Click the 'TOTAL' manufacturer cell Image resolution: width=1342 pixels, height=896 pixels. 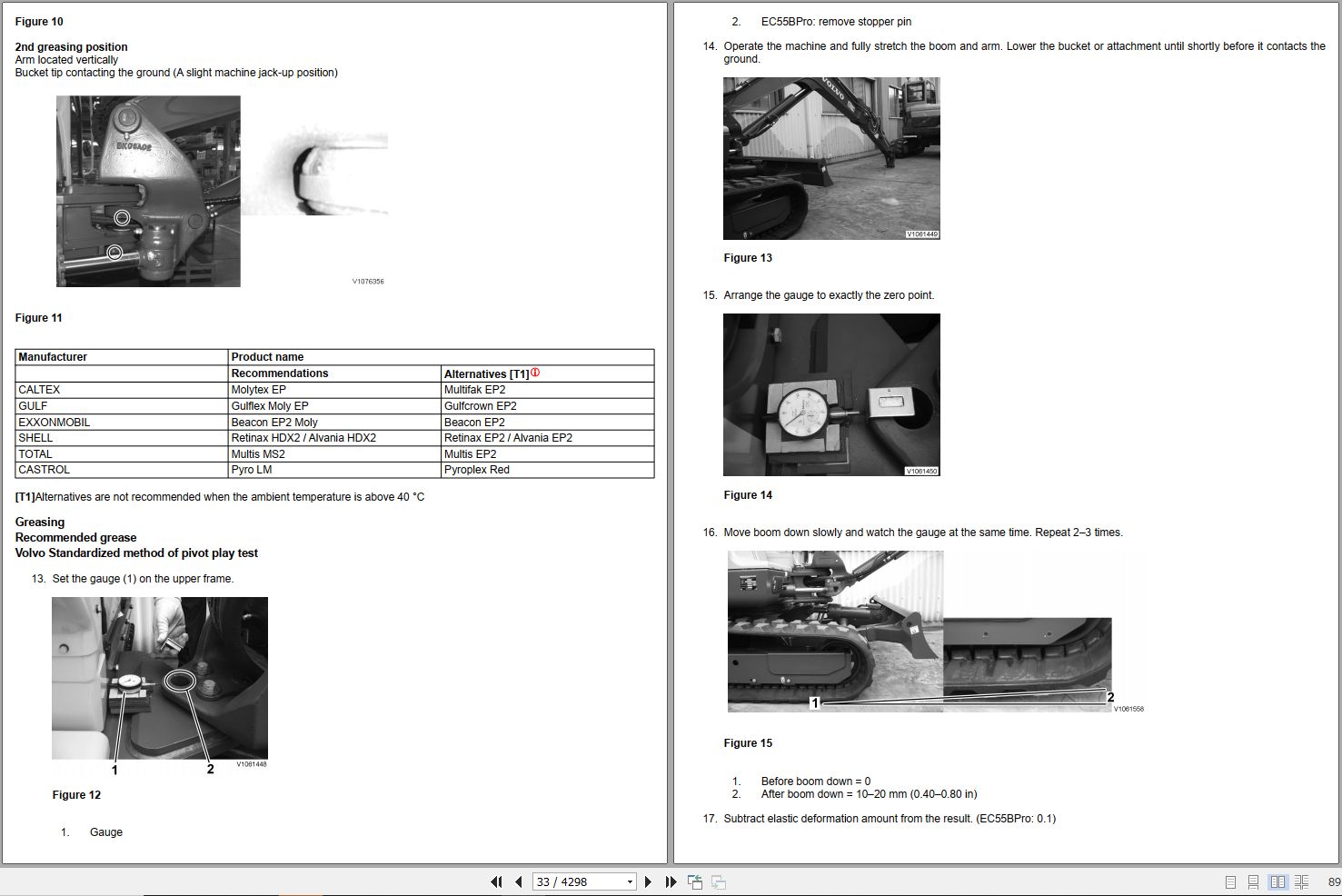[x=122, y=454]
